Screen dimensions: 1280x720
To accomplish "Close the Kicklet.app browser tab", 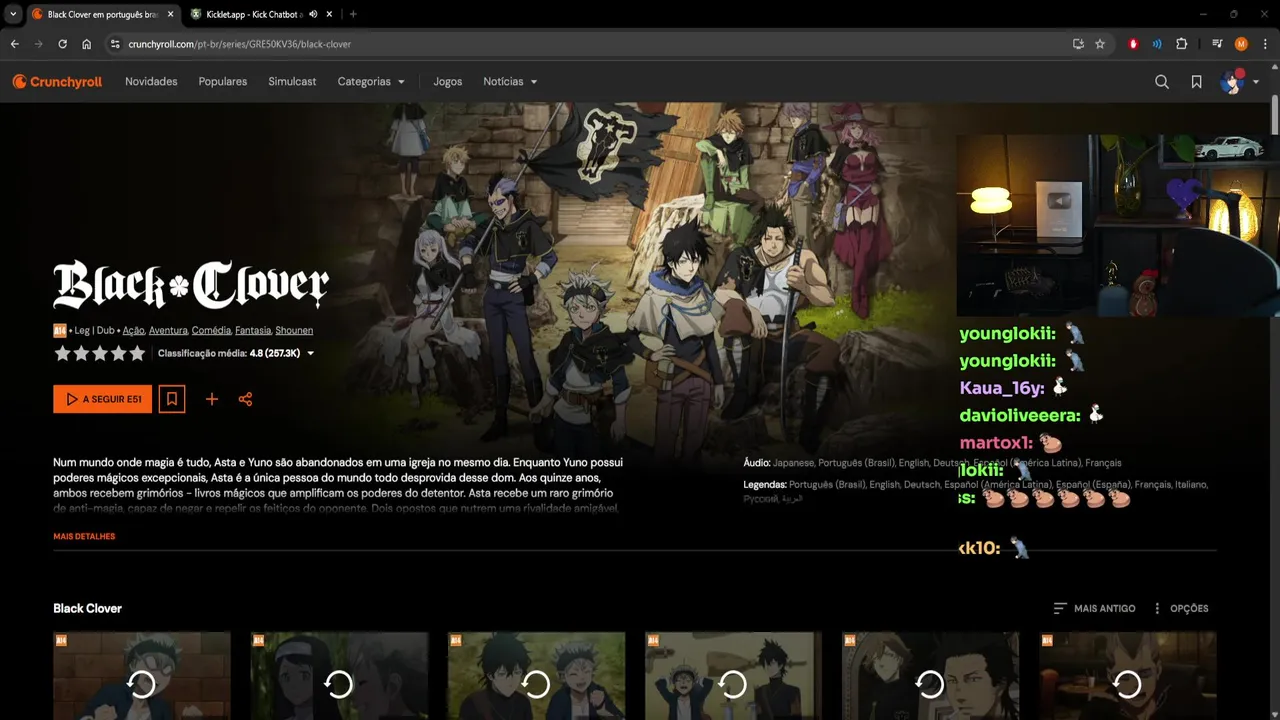I will [329, 14].
